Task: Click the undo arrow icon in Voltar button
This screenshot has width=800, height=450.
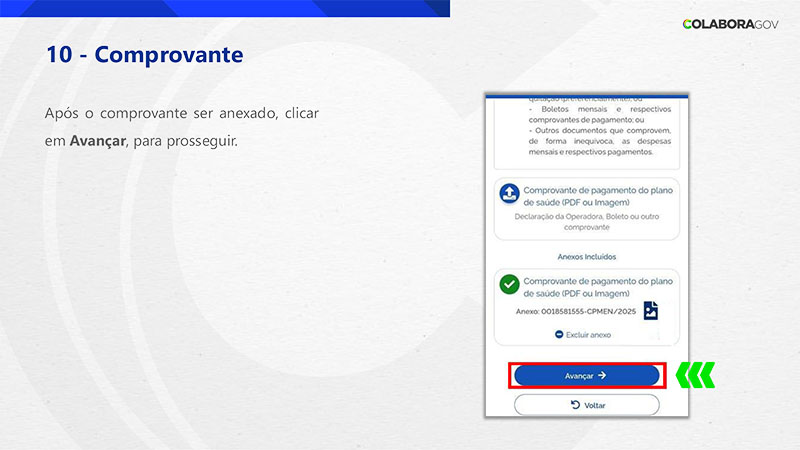Action: pos(574,405)
